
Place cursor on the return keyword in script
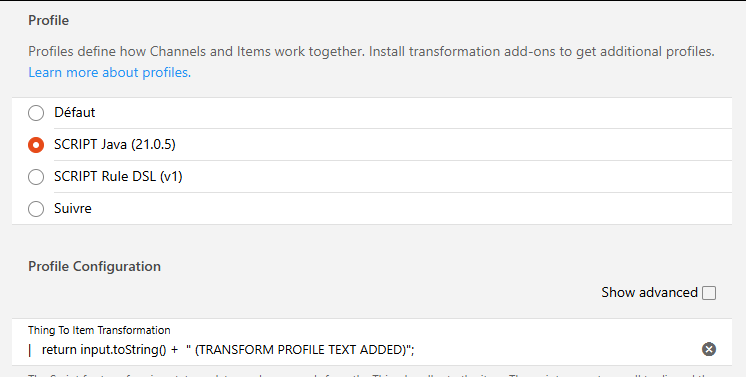(59, 349)
